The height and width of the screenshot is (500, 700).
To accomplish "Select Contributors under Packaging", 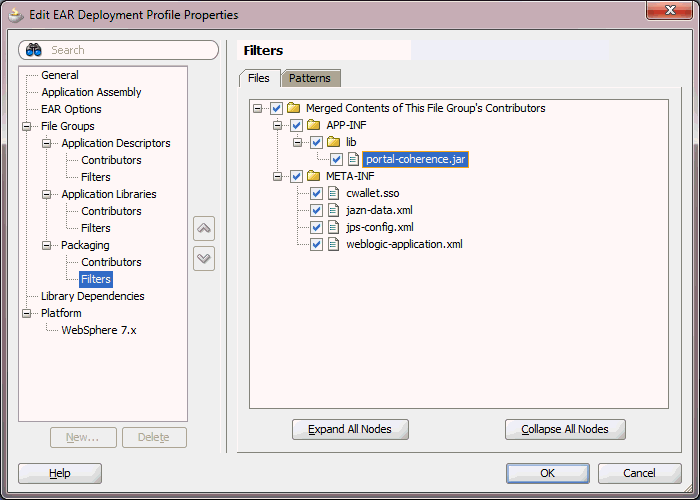I will coord(111,262).
